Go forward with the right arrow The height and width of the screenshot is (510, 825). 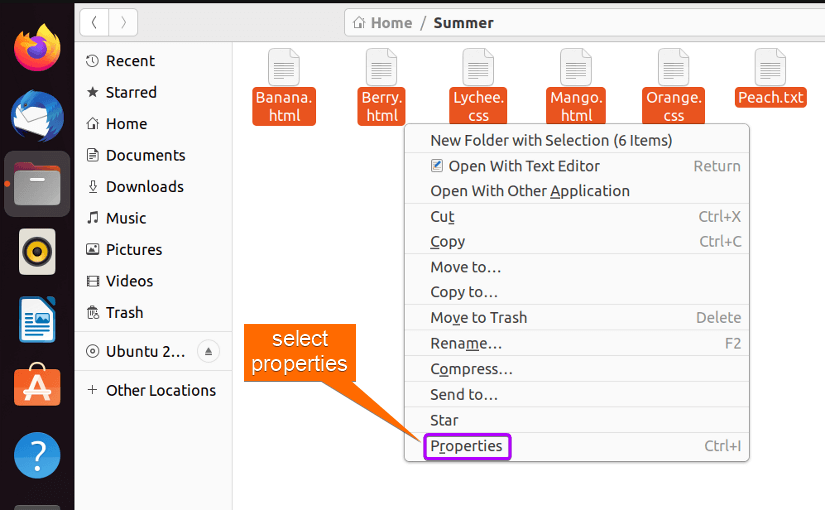(x=123, y=23)
